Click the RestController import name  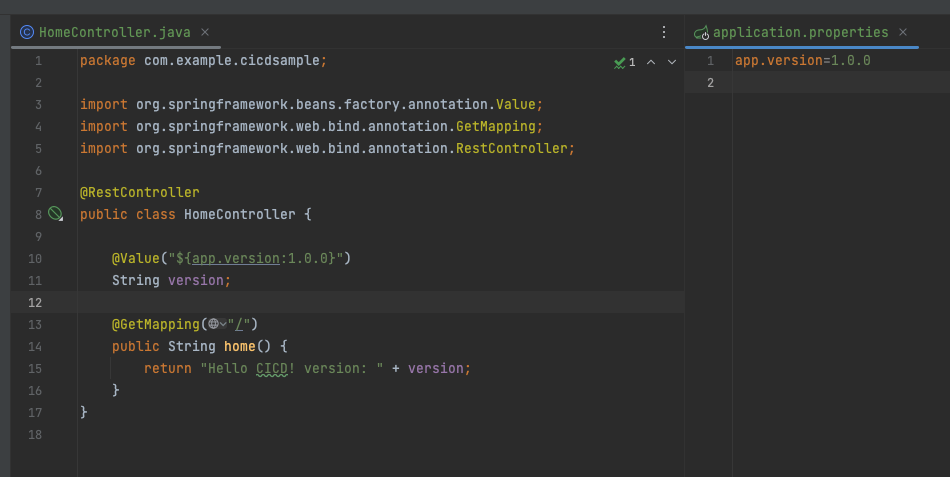click(512, 148)
